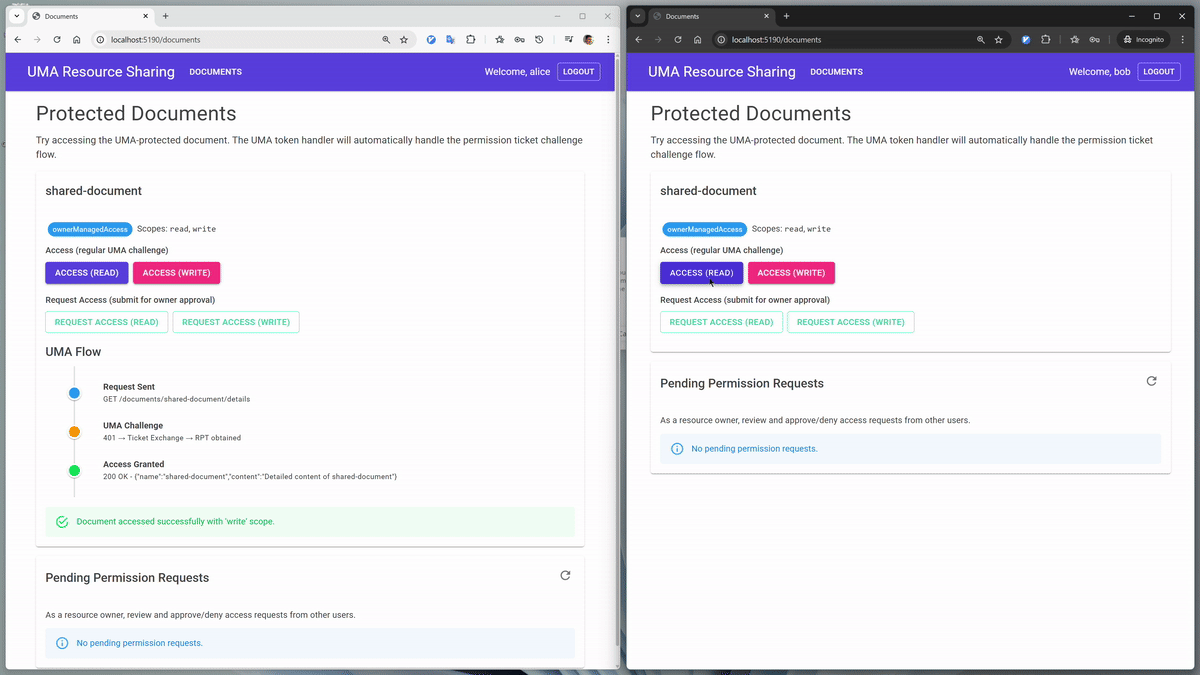Image resolution: width=1200 pixels, height=675 pixels.
Task: Click ACCESS (WRITE) button in bob's window
Action: tap(791, 273)
